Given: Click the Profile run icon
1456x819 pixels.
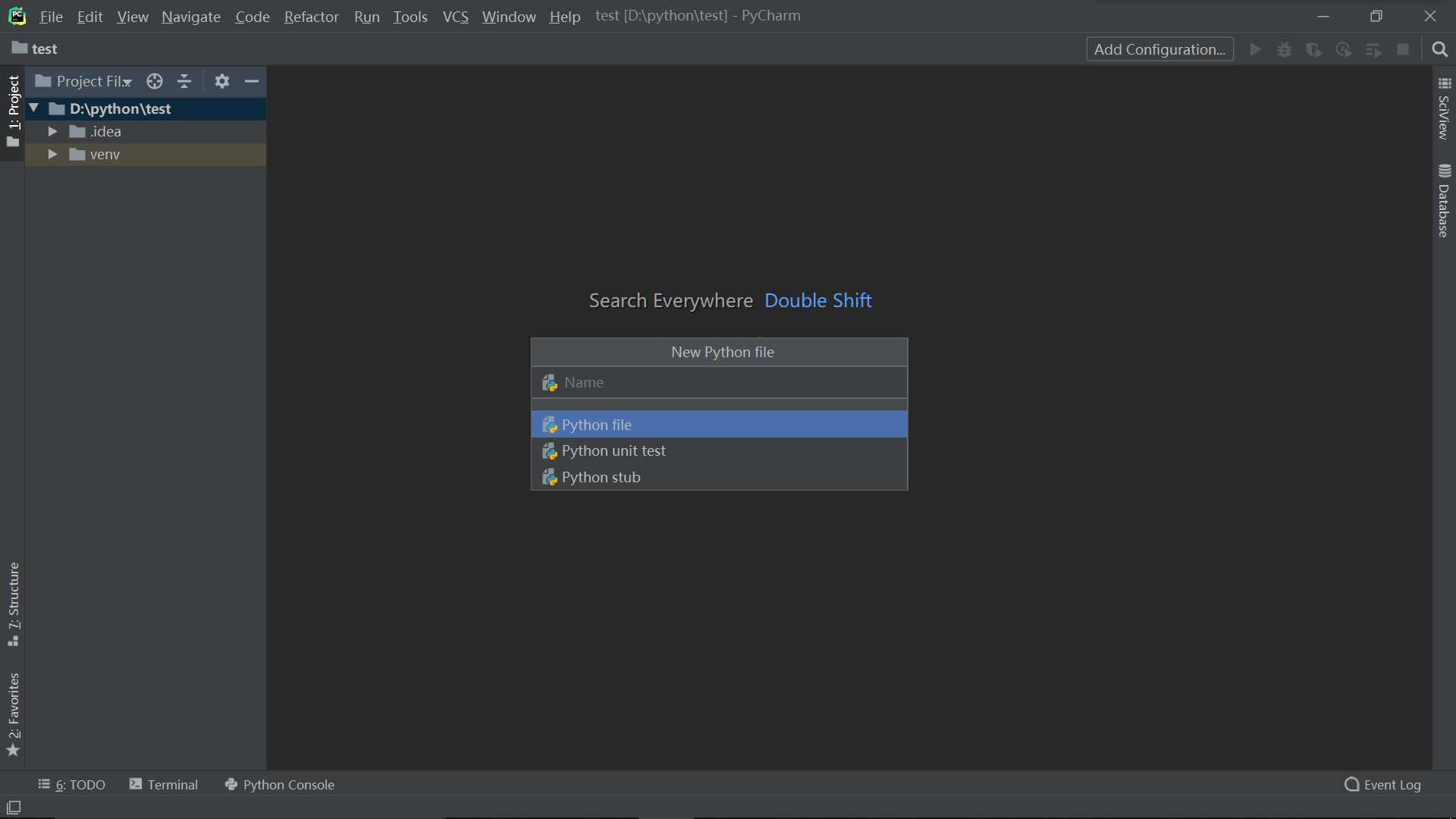Looking at the screenshot, I should tap(1344, 49).
